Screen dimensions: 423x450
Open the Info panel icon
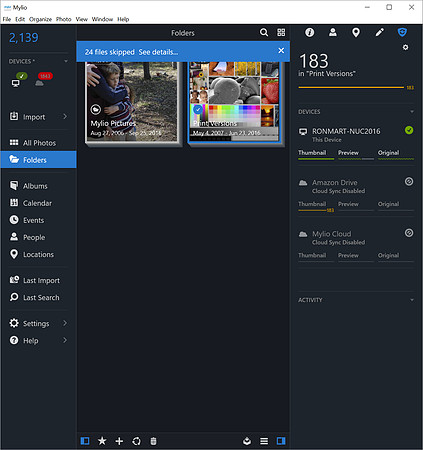[x=310, y=32]
